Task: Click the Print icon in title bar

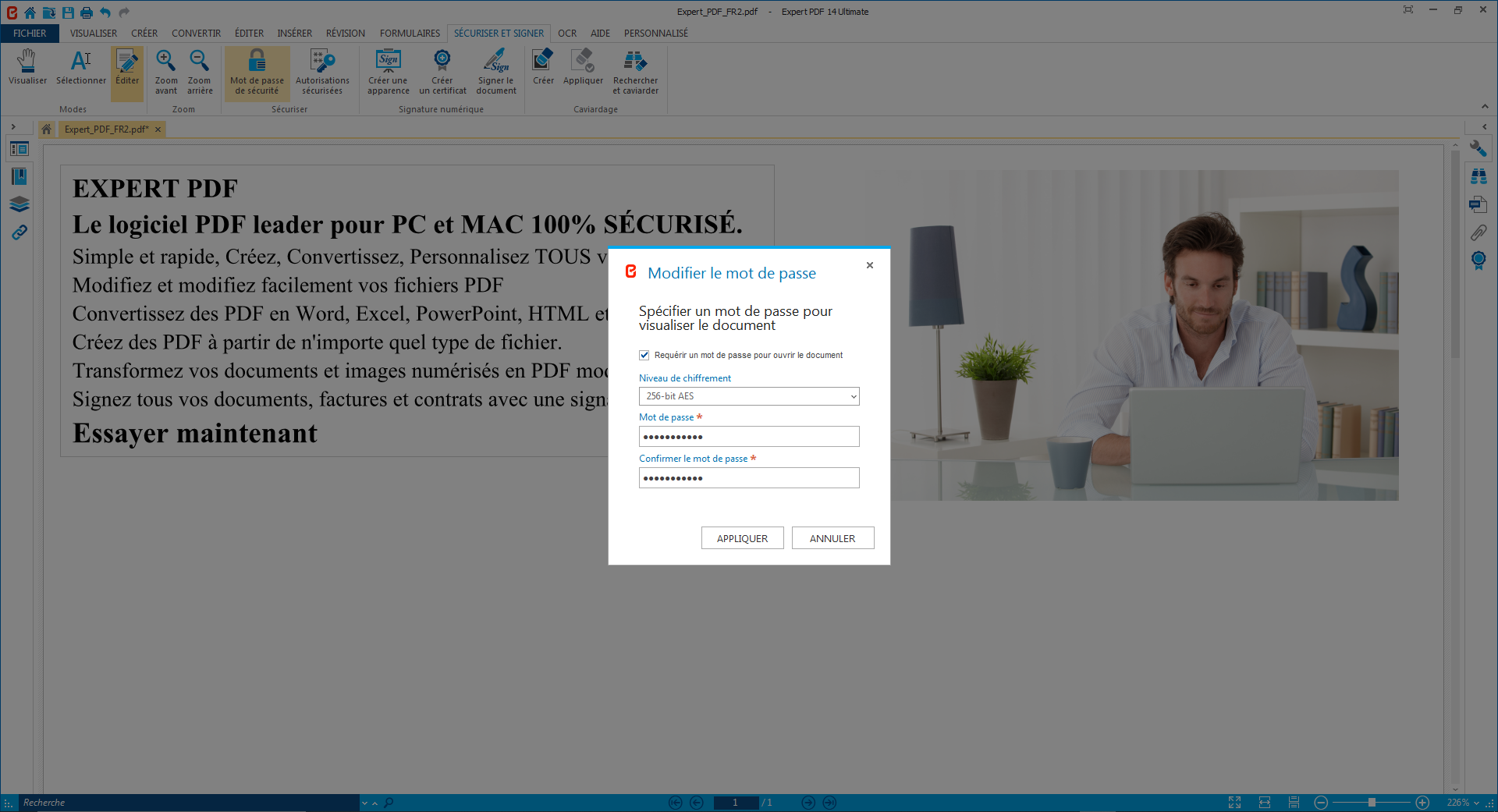Action: pyautogui.click(x=87, y=12)
